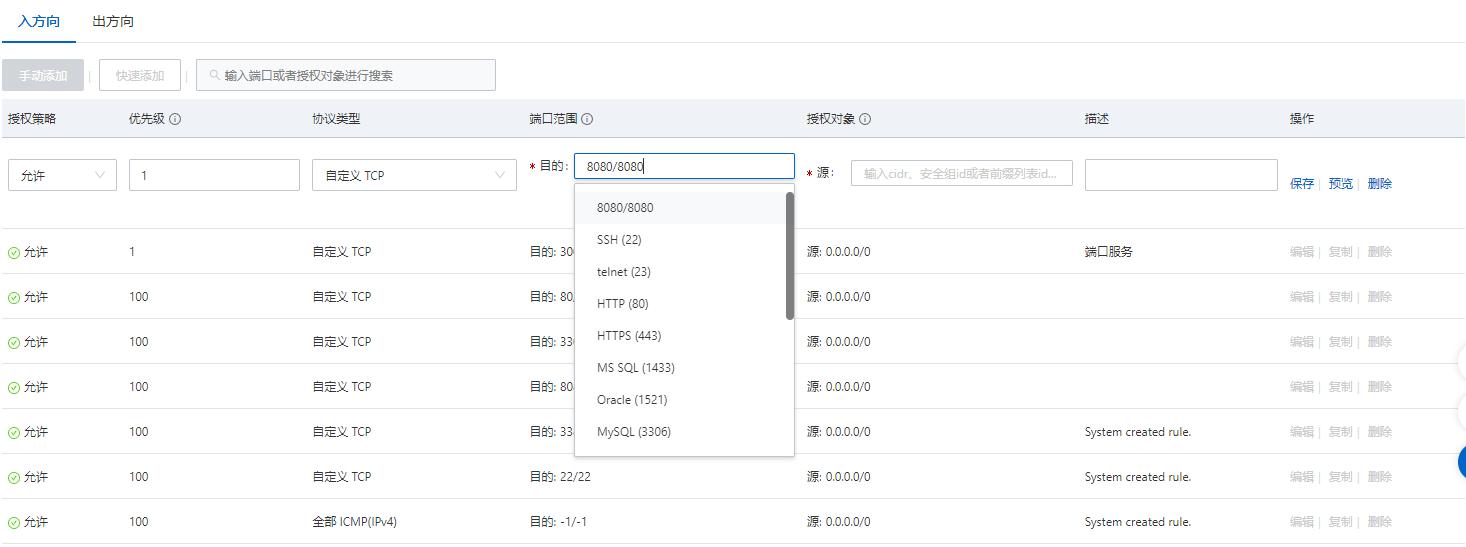This screenshot has width=1466, height=547.
Task: Click the search magnifier icon
Action: coord(214,75)
